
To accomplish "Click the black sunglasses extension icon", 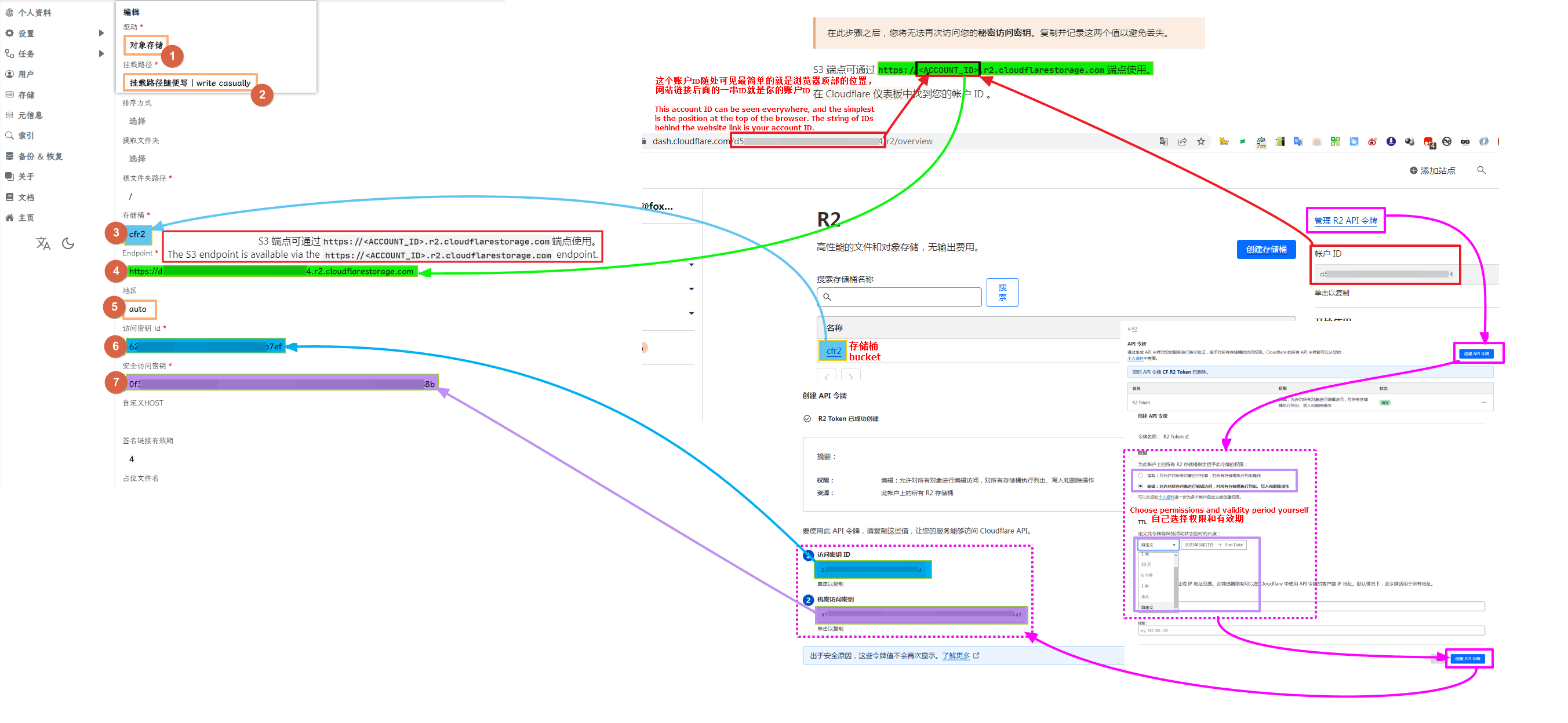I will (x=1465, y=141).
